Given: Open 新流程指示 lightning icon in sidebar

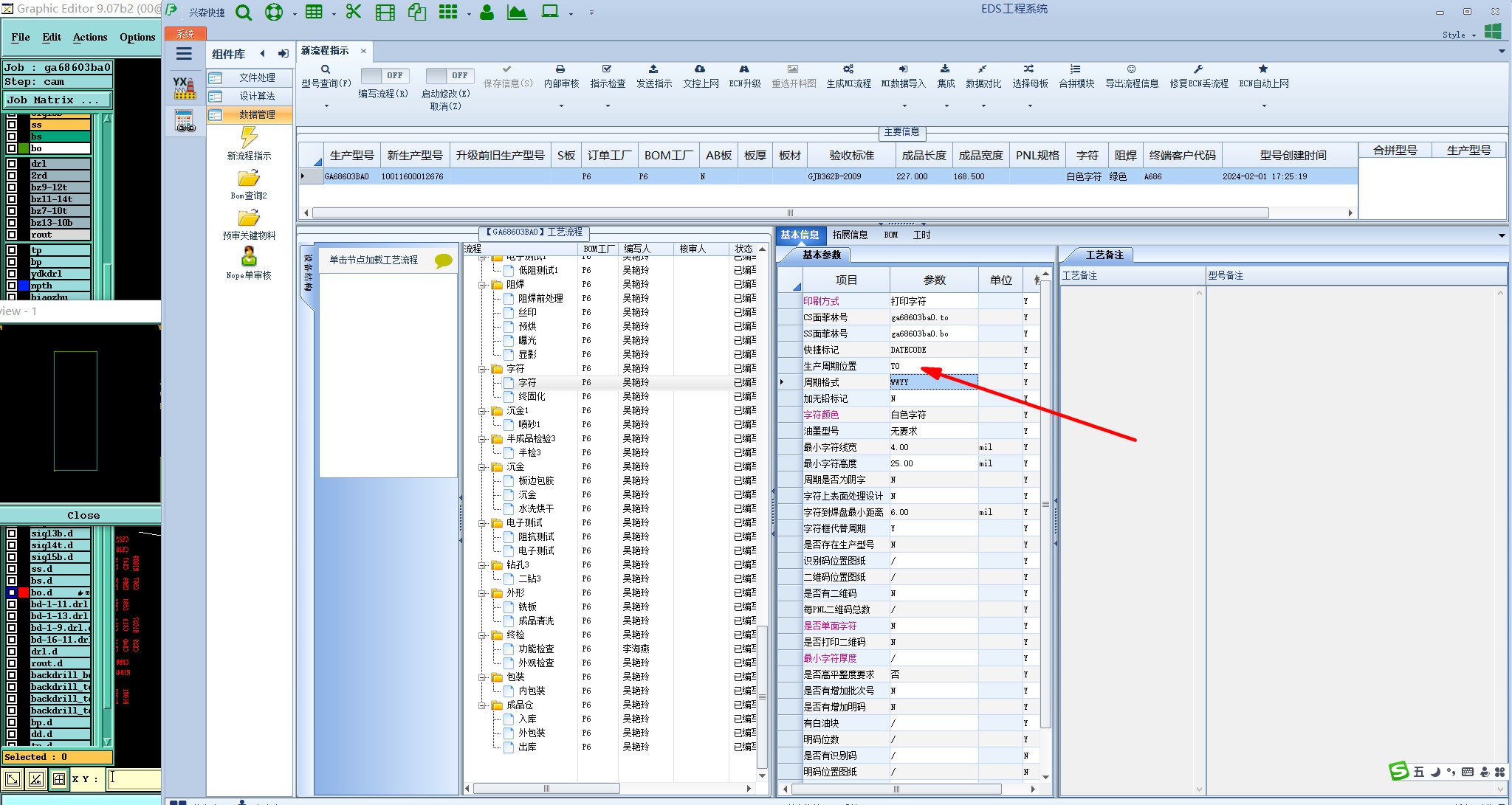Looking at the screenshot, I should tap(249, 137).
